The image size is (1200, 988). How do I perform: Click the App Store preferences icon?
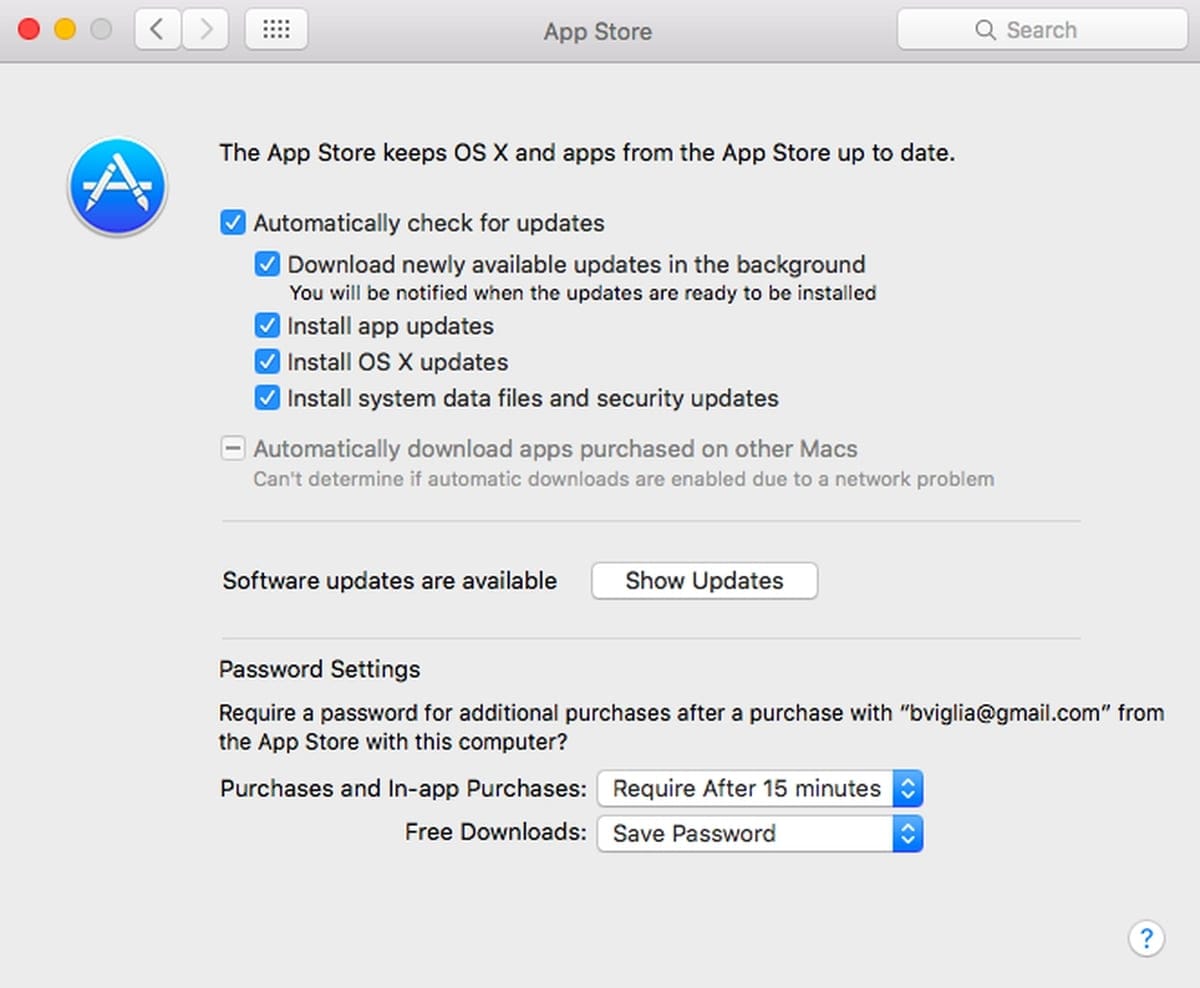click(x=118, y=187)
